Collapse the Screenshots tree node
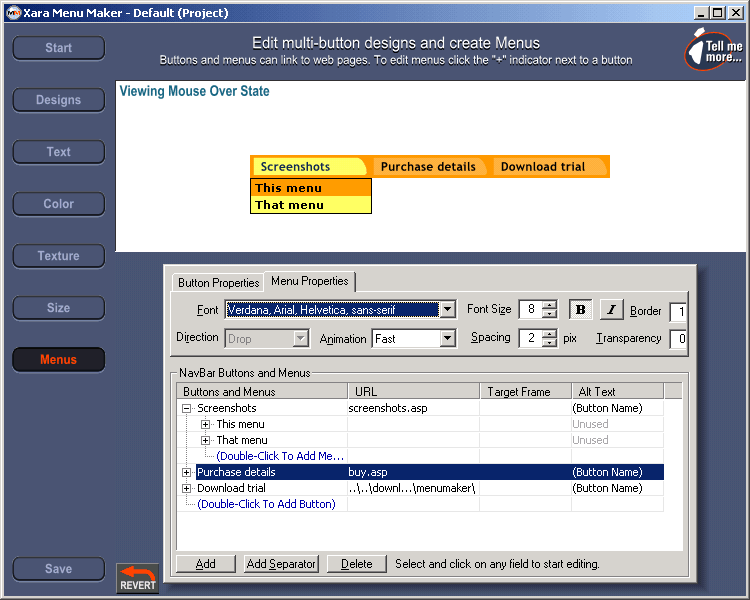 (x=186, y=408)
